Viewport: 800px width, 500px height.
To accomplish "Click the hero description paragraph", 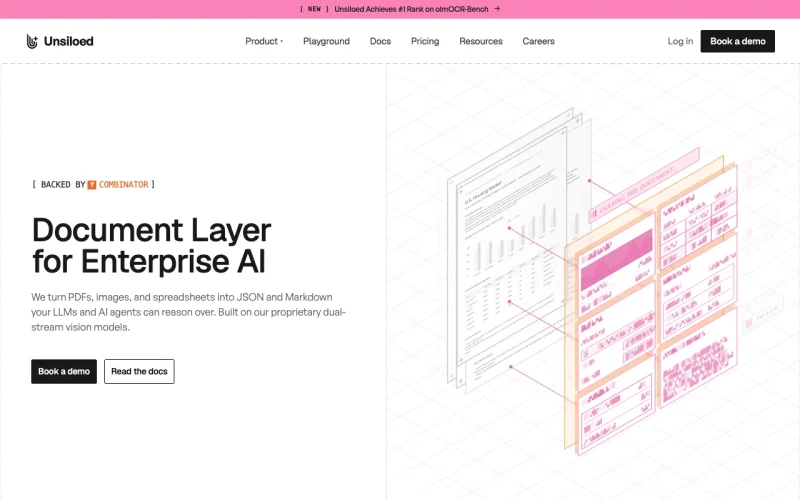I will pyautogui.click(x=188, y=312).
